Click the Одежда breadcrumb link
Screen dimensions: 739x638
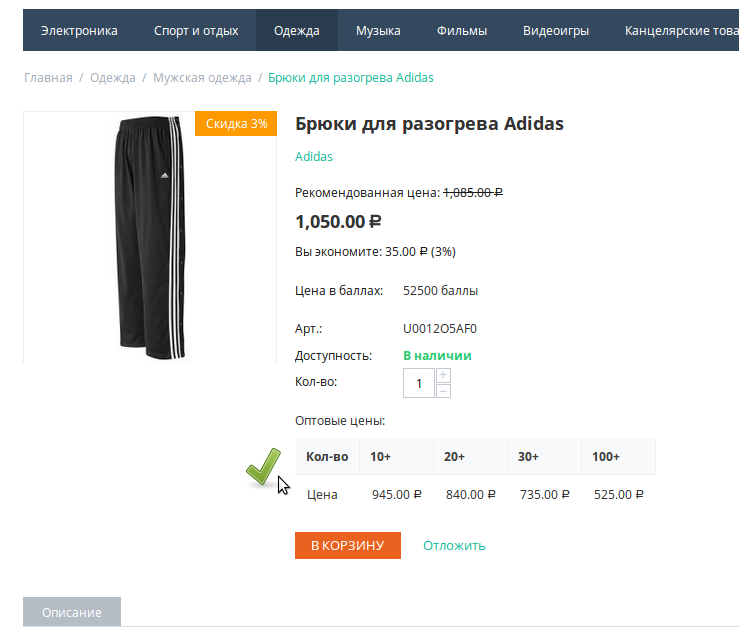112,77
